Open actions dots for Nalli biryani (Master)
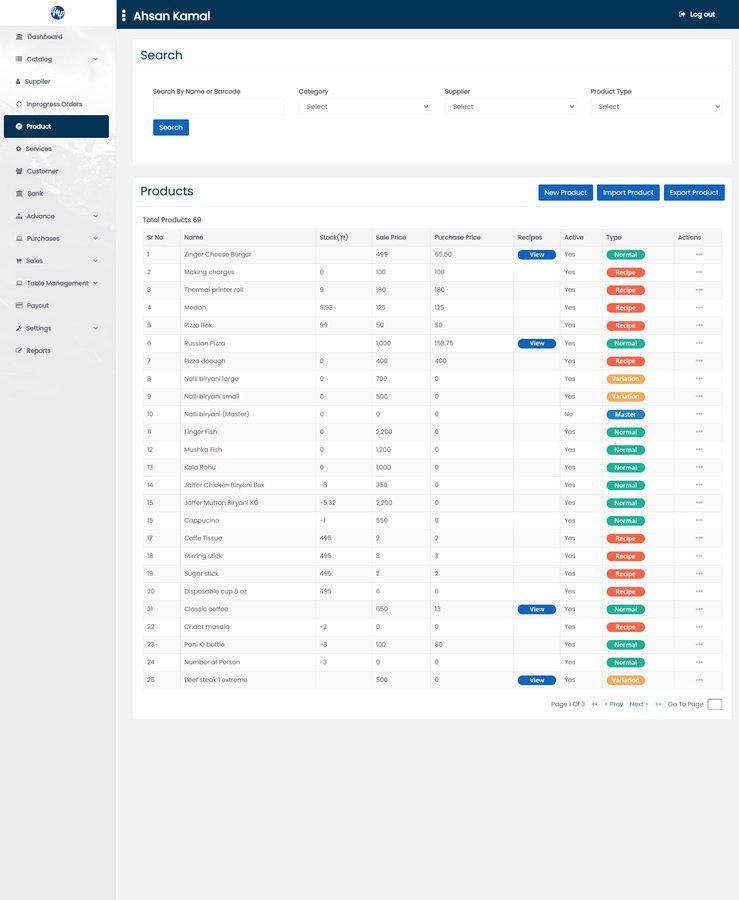 coord(699,414)
